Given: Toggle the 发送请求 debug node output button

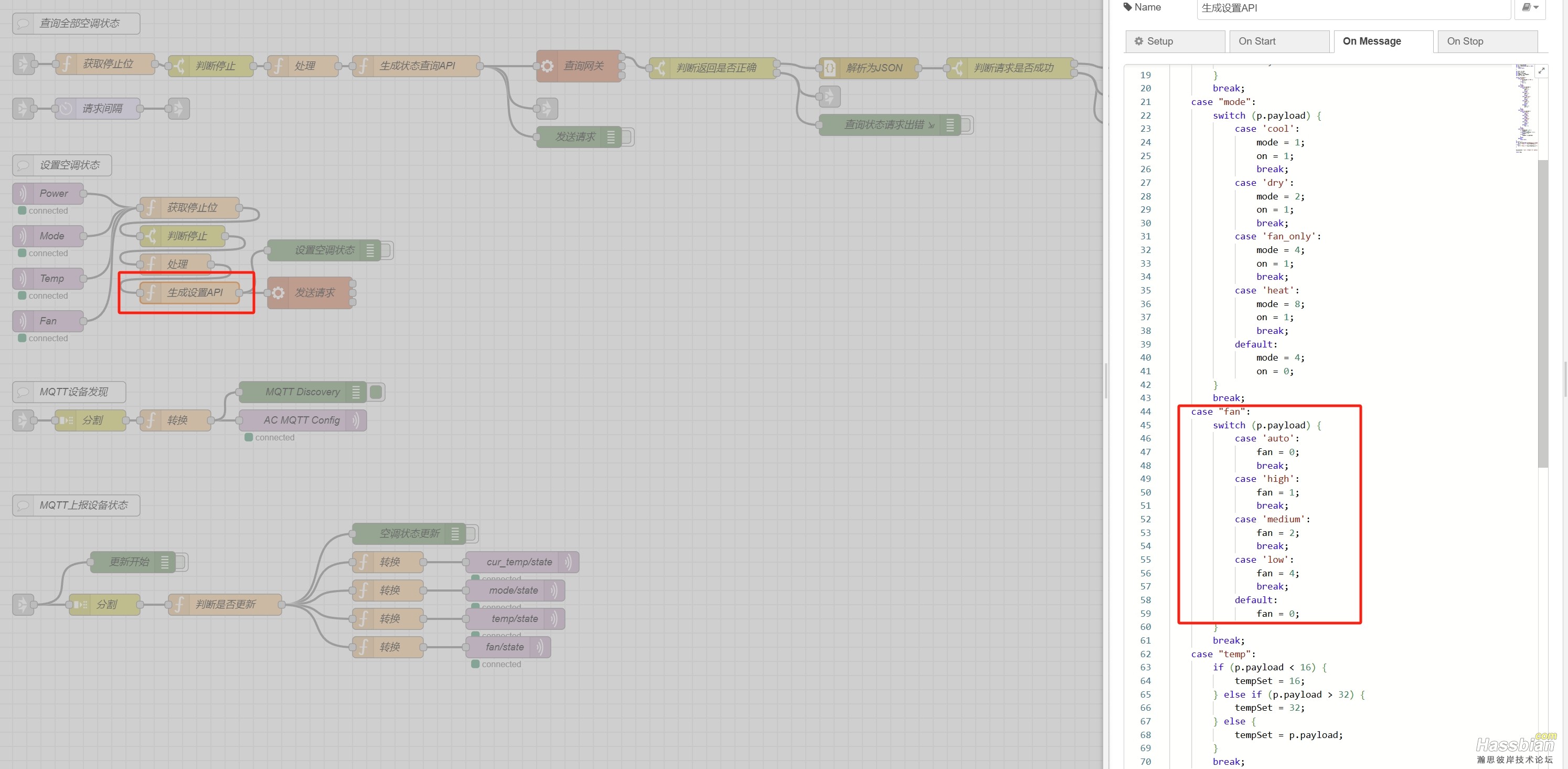Looking at the screenshot, I should pyautogui.click(x=627, y=137).
